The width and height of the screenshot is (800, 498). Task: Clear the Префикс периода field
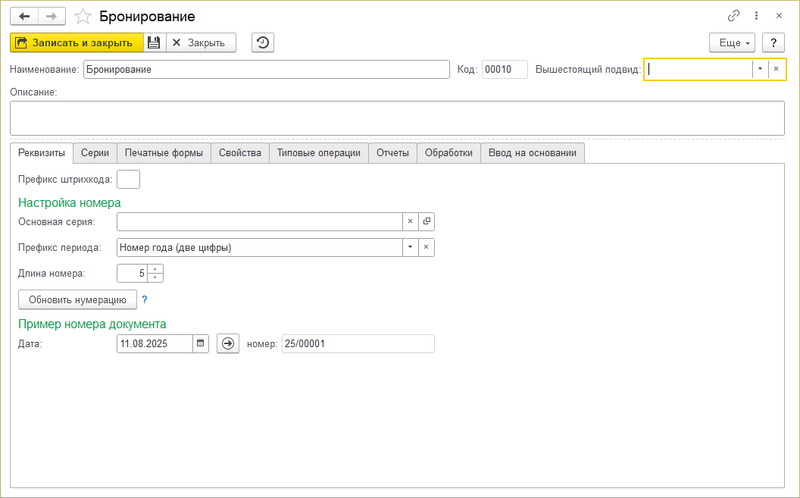[427, 247]
